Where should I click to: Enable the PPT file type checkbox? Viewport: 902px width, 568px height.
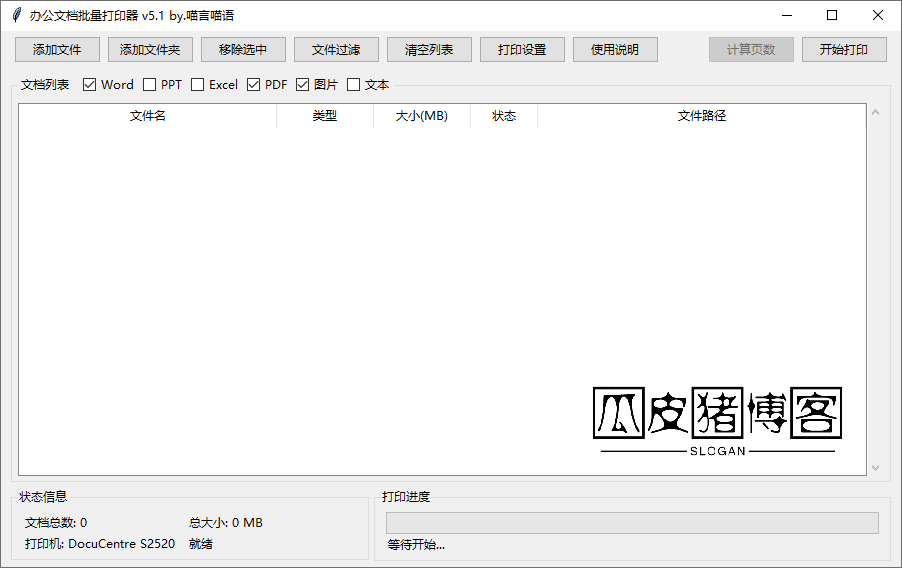click(150, 85)
